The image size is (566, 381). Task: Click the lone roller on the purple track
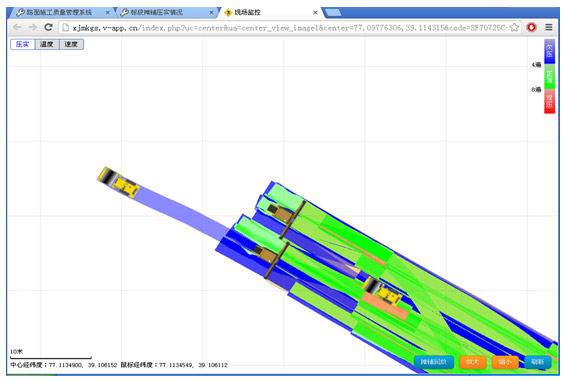coord(118,182)
